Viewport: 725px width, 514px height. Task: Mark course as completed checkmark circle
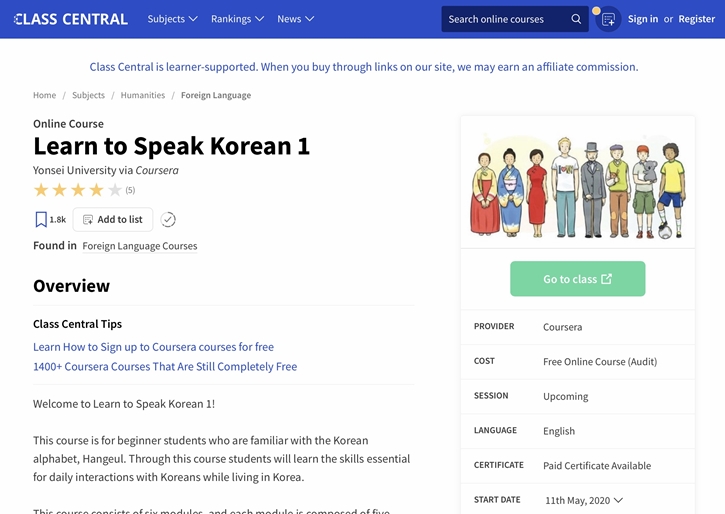coord(168,220)
